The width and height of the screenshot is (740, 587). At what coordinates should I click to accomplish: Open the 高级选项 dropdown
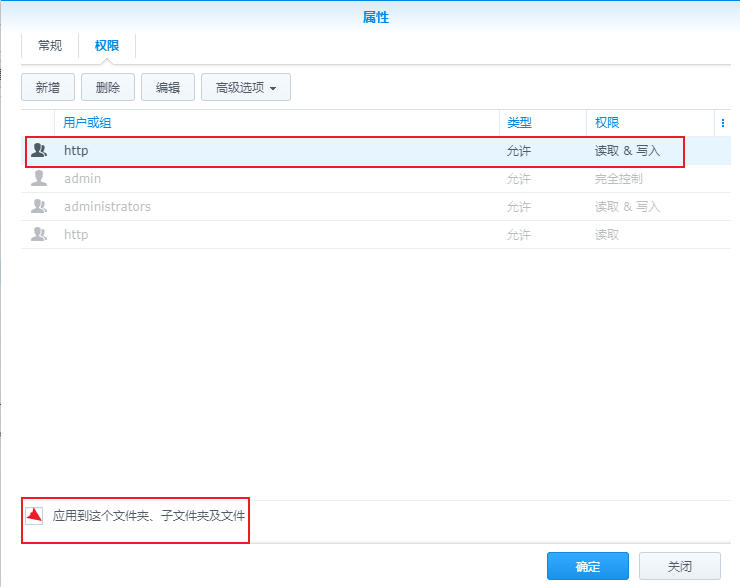point(246,87)
